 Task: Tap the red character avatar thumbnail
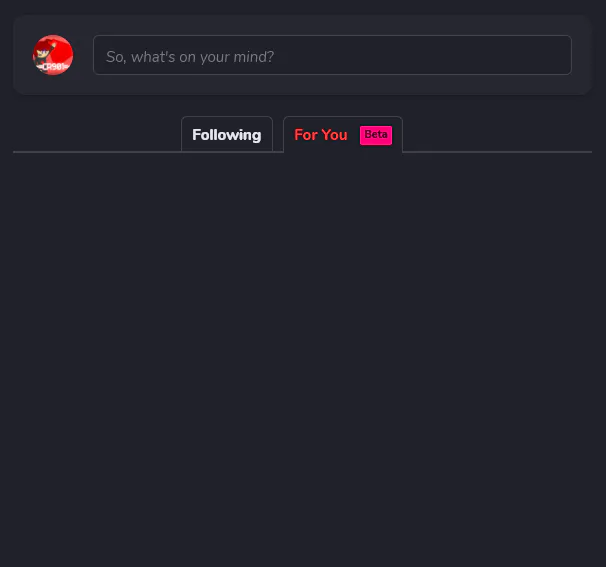tap(53, 55)
